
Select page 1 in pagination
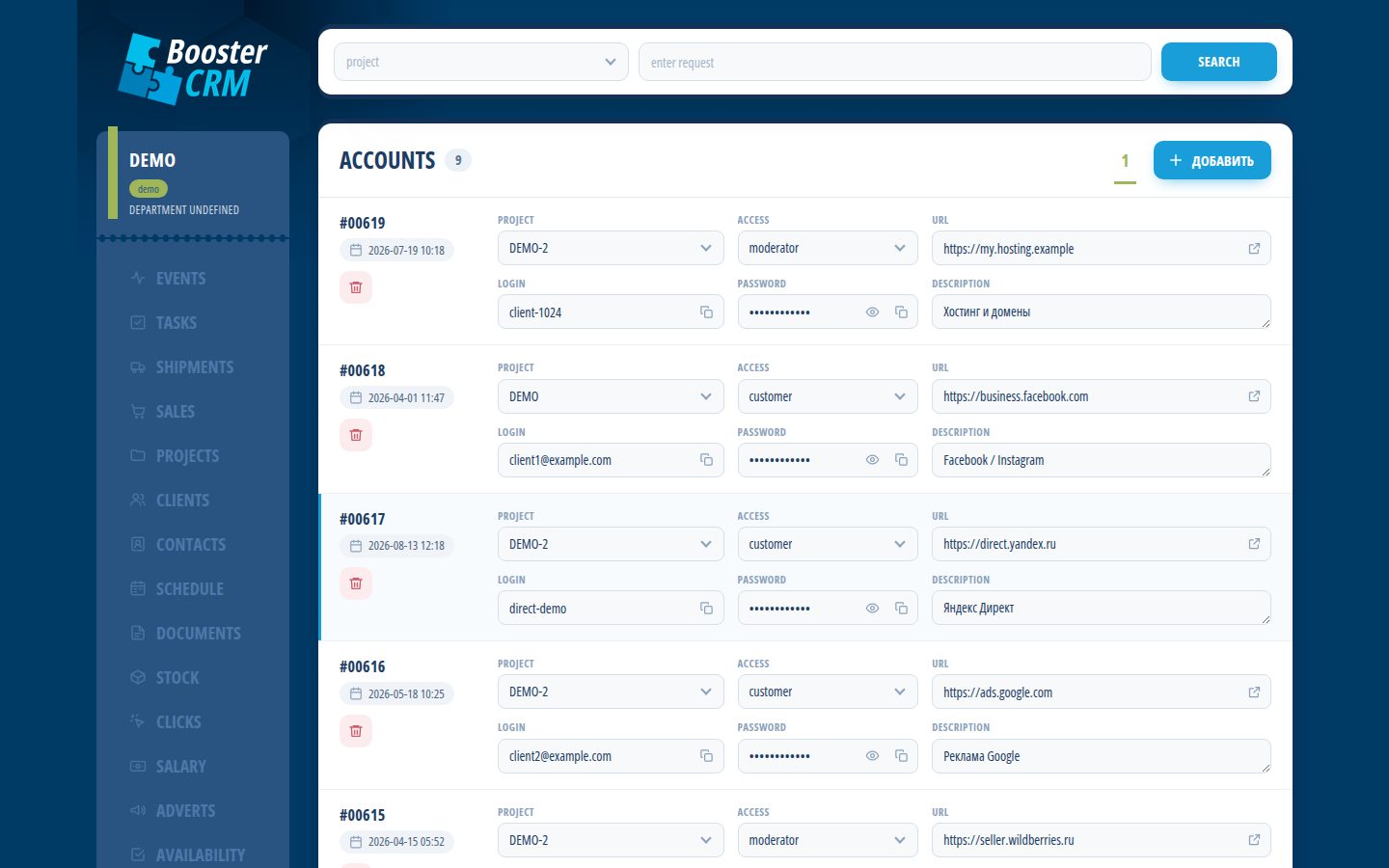pyautogui.click(x=1125, y=162)
